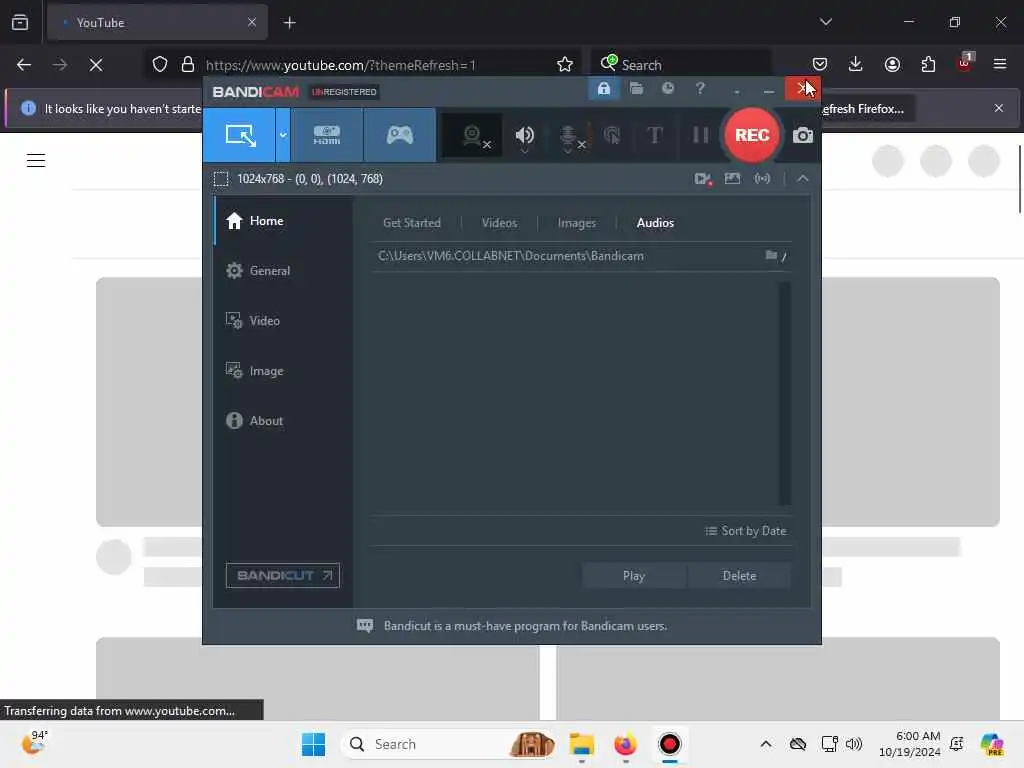Open Home section in Bandicam sidebar

tap(283, 221)
